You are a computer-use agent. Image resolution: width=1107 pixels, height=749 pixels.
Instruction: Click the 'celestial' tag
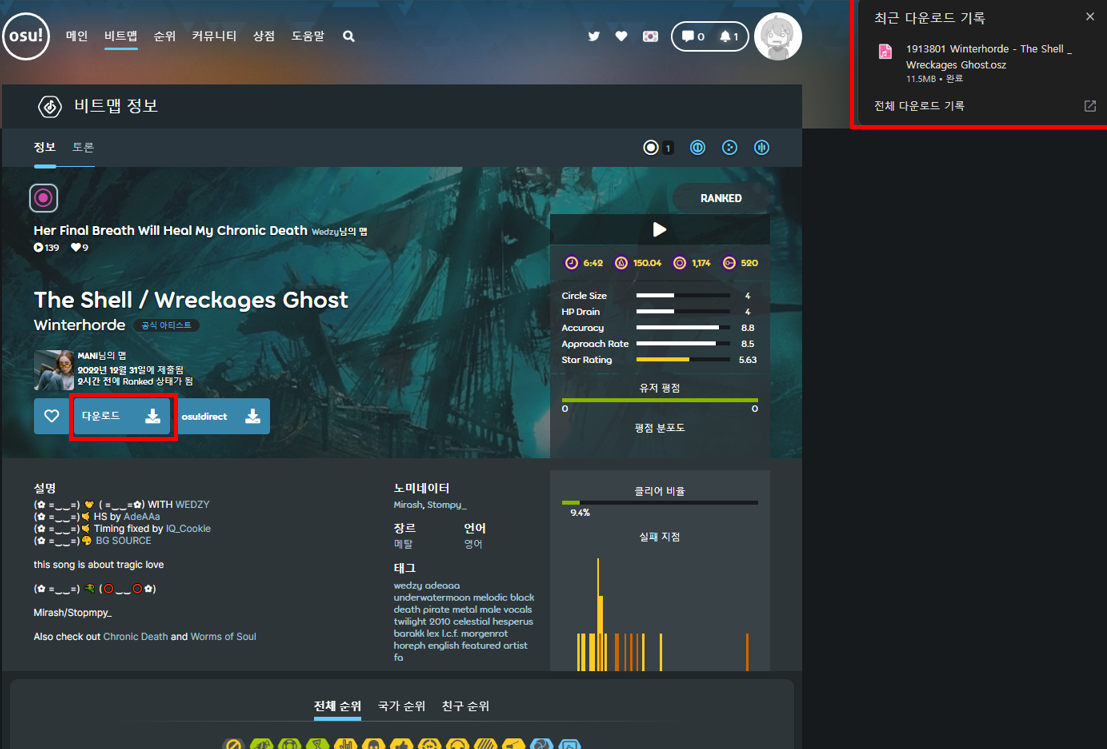[x=472, y=622]
